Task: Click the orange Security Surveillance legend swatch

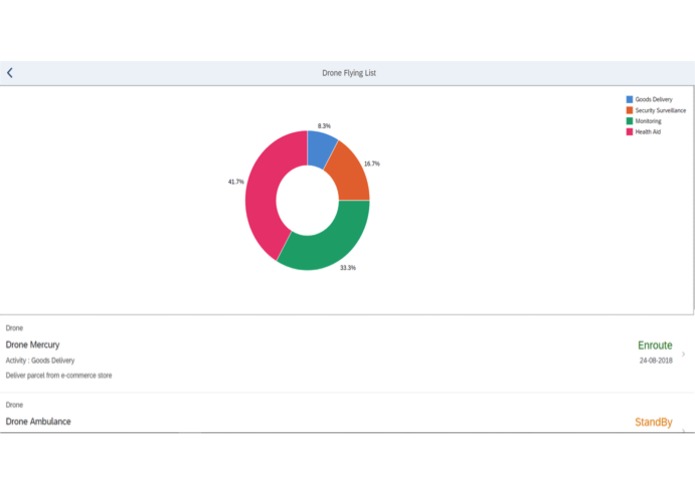Action: click(x=629, y=110)
